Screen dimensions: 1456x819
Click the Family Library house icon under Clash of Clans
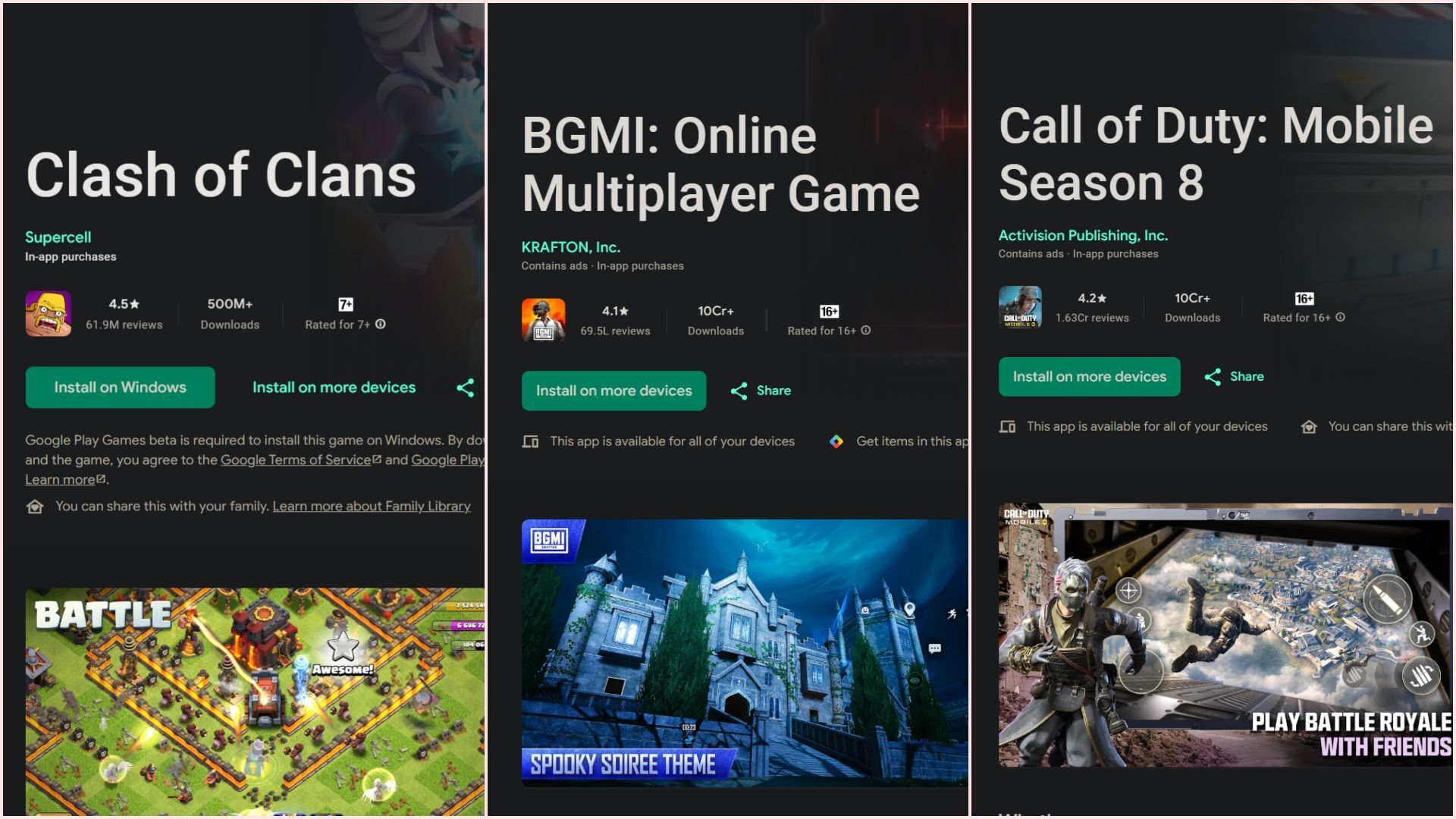coord(35,507)
